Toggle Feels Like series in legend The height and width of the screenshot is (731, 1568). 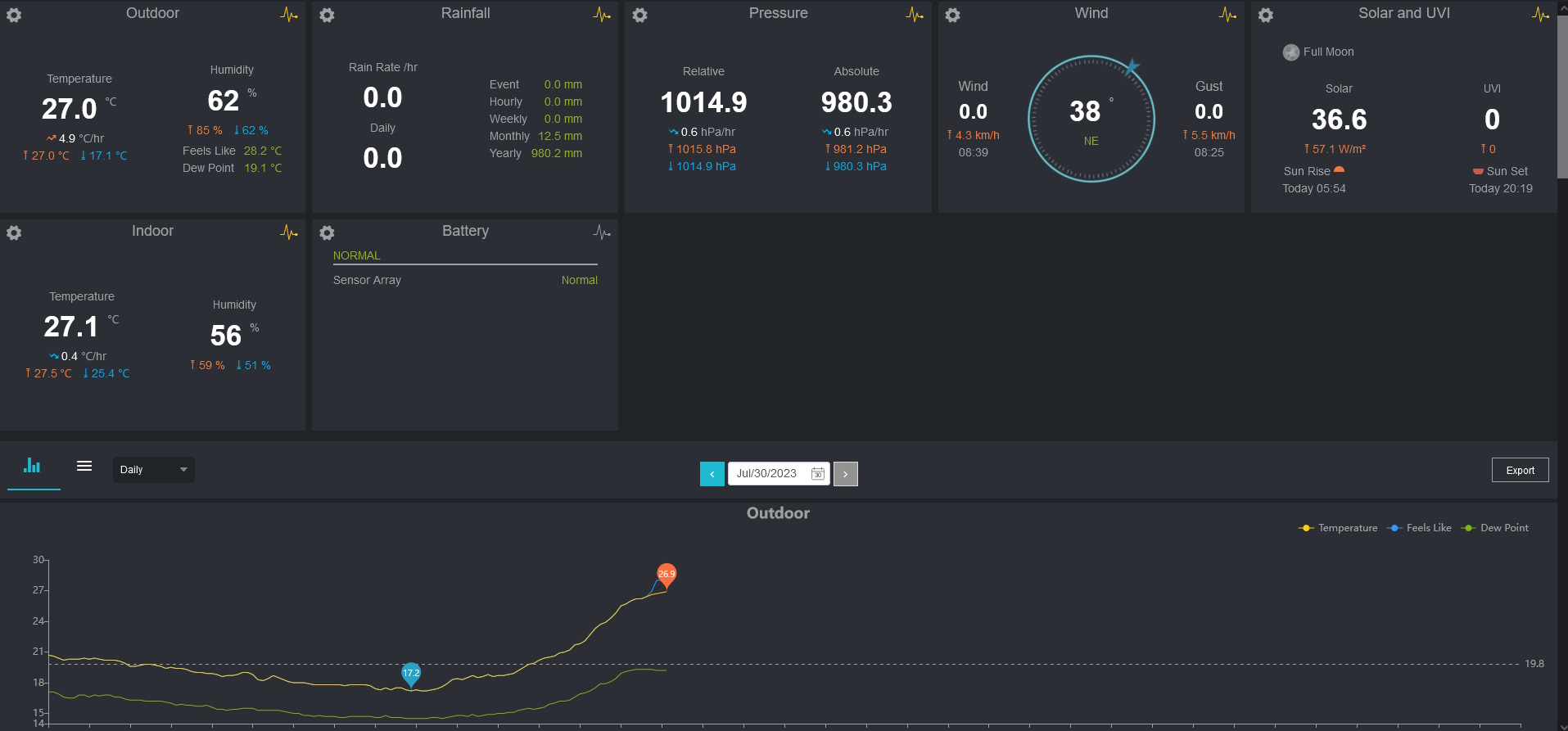(1419, 528)
